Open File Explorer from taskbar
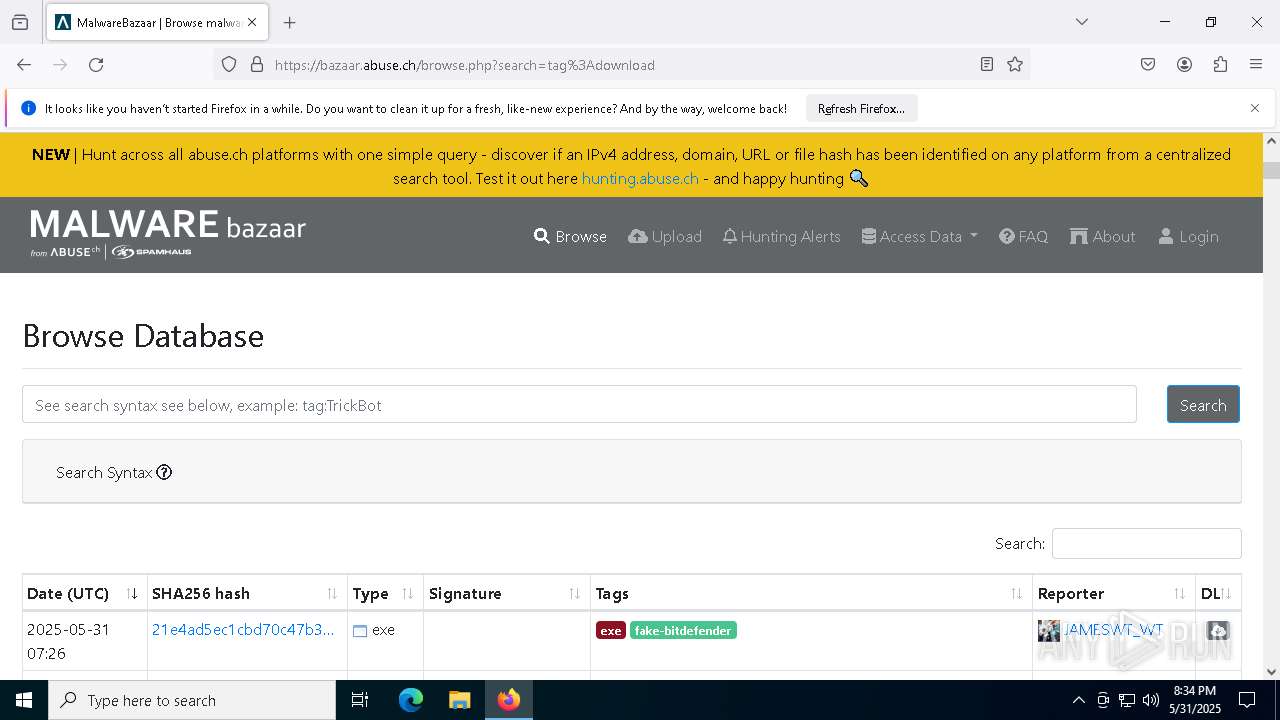This screenshot has width=1280, height=720. 459,700
